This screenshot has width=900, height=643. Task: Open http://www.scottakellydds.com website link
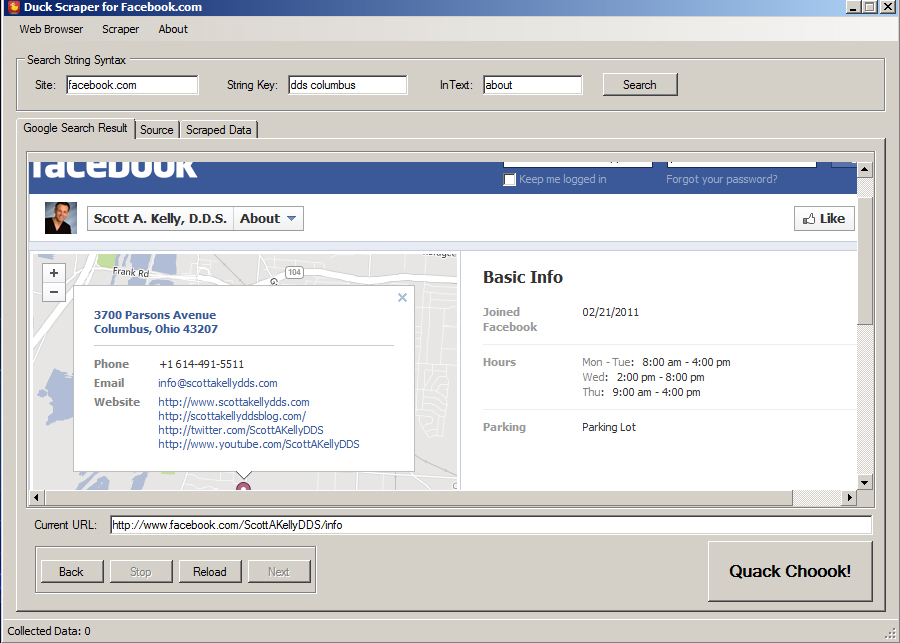coord(234,402)
